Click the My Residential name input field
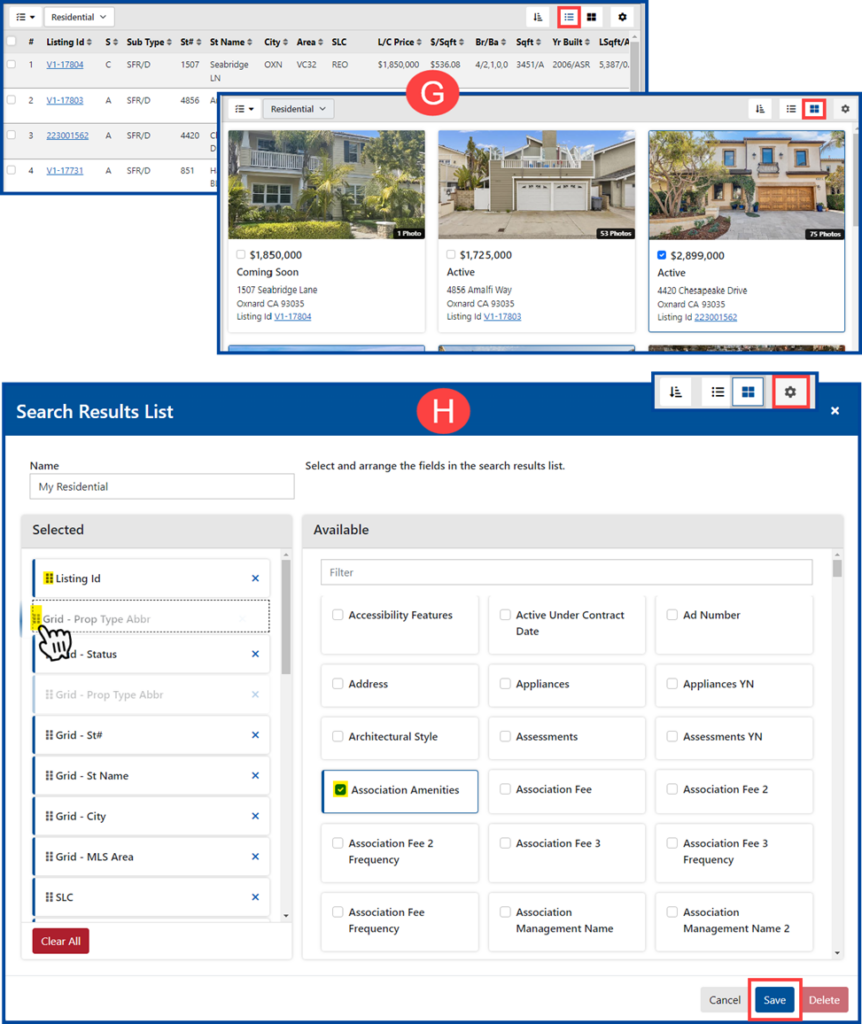Image resolution: width=862 pixels, height=1024 pixels. coord(160,486)
